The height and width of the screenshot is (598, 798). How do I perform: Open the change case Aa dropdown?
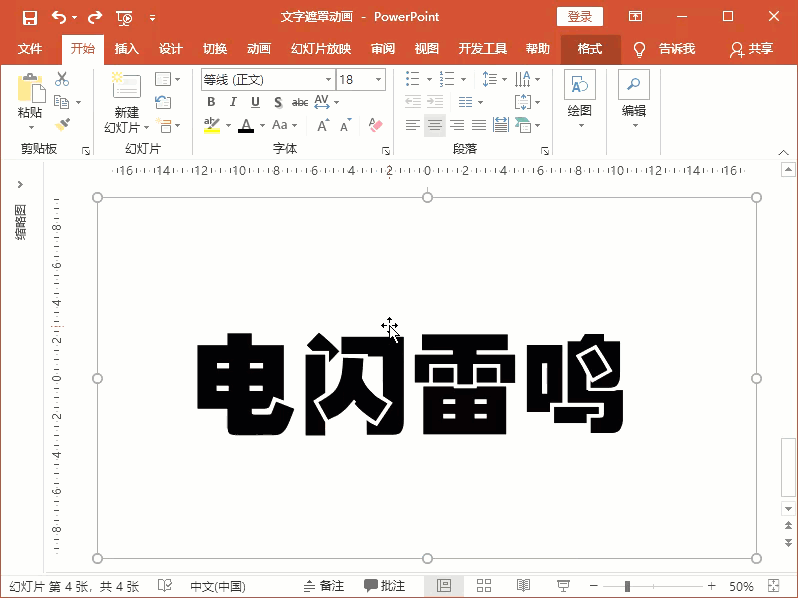(284, 125)
